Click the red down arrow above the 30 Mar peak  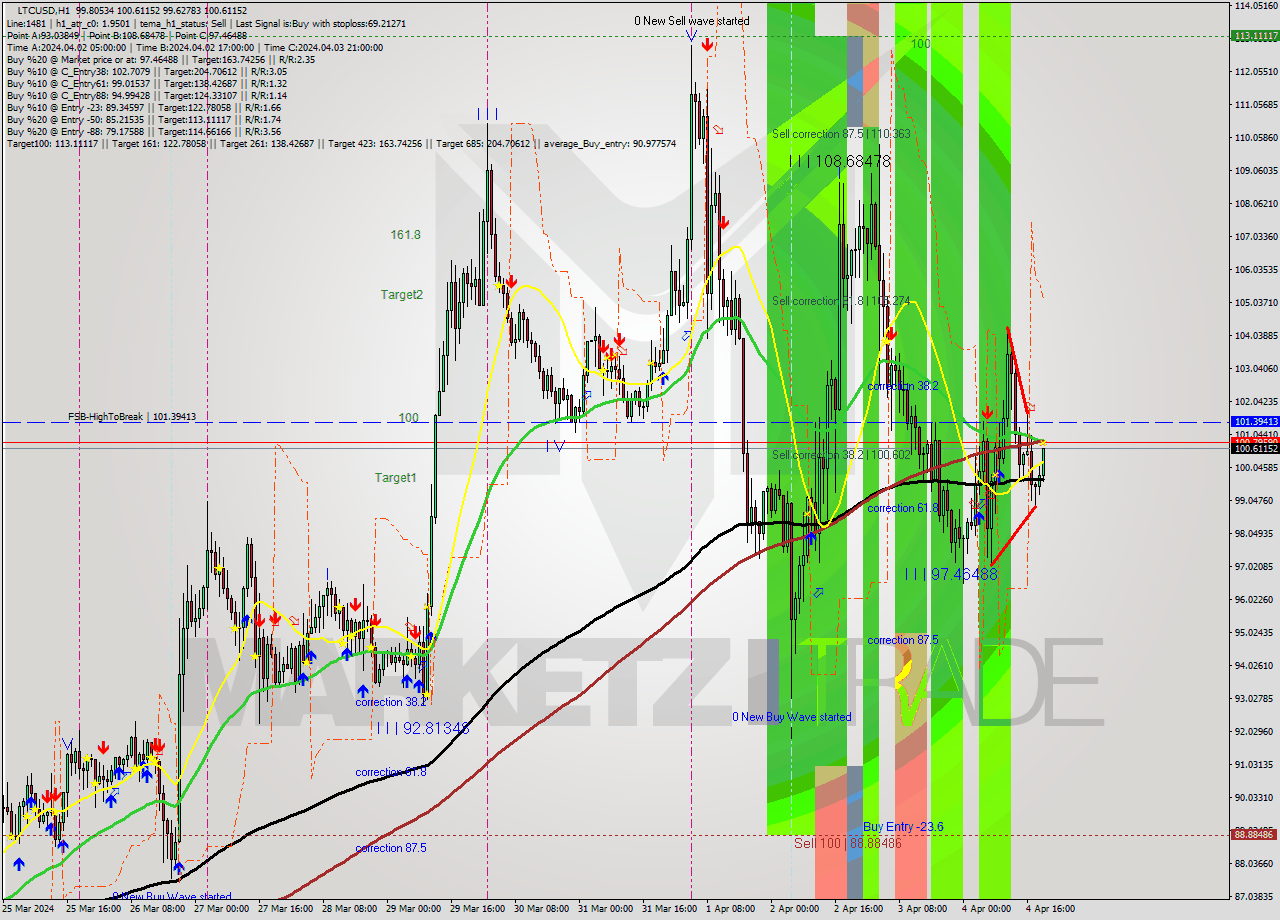(510, 282)
